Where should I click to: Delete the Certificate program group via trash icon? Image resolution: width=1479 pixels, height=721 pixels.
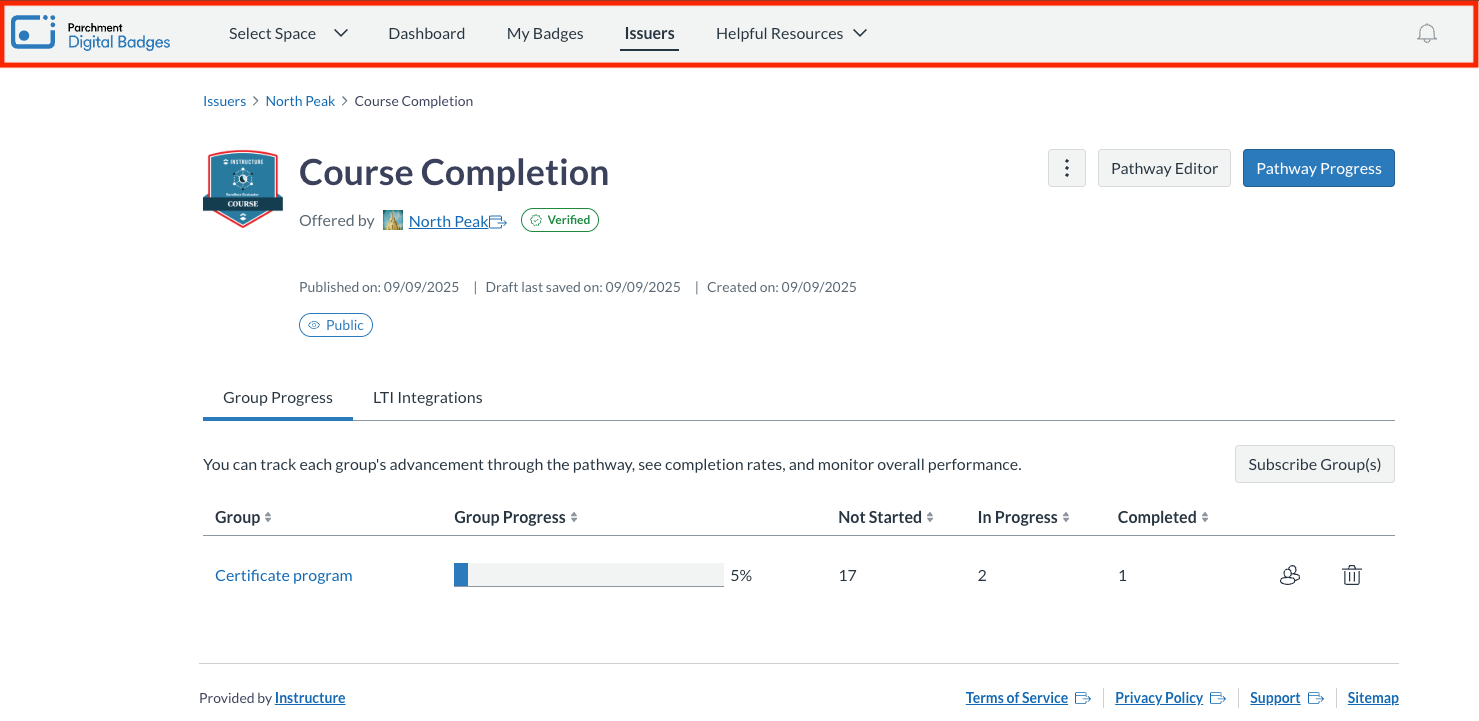point(1351,575)
